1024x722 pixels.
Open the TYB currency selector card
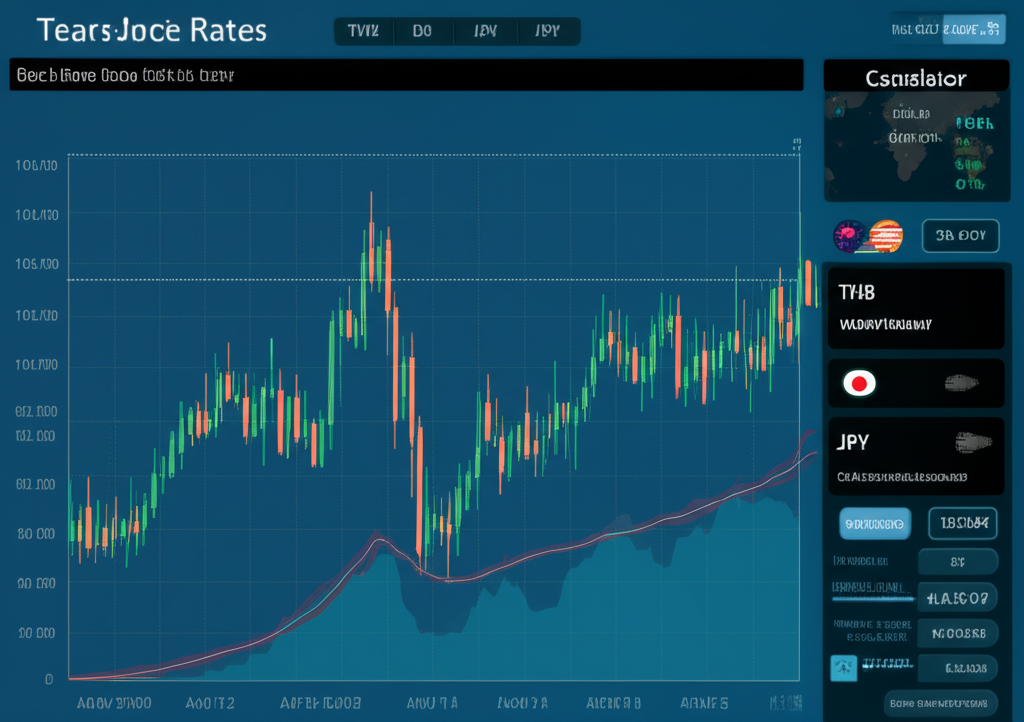914,307
